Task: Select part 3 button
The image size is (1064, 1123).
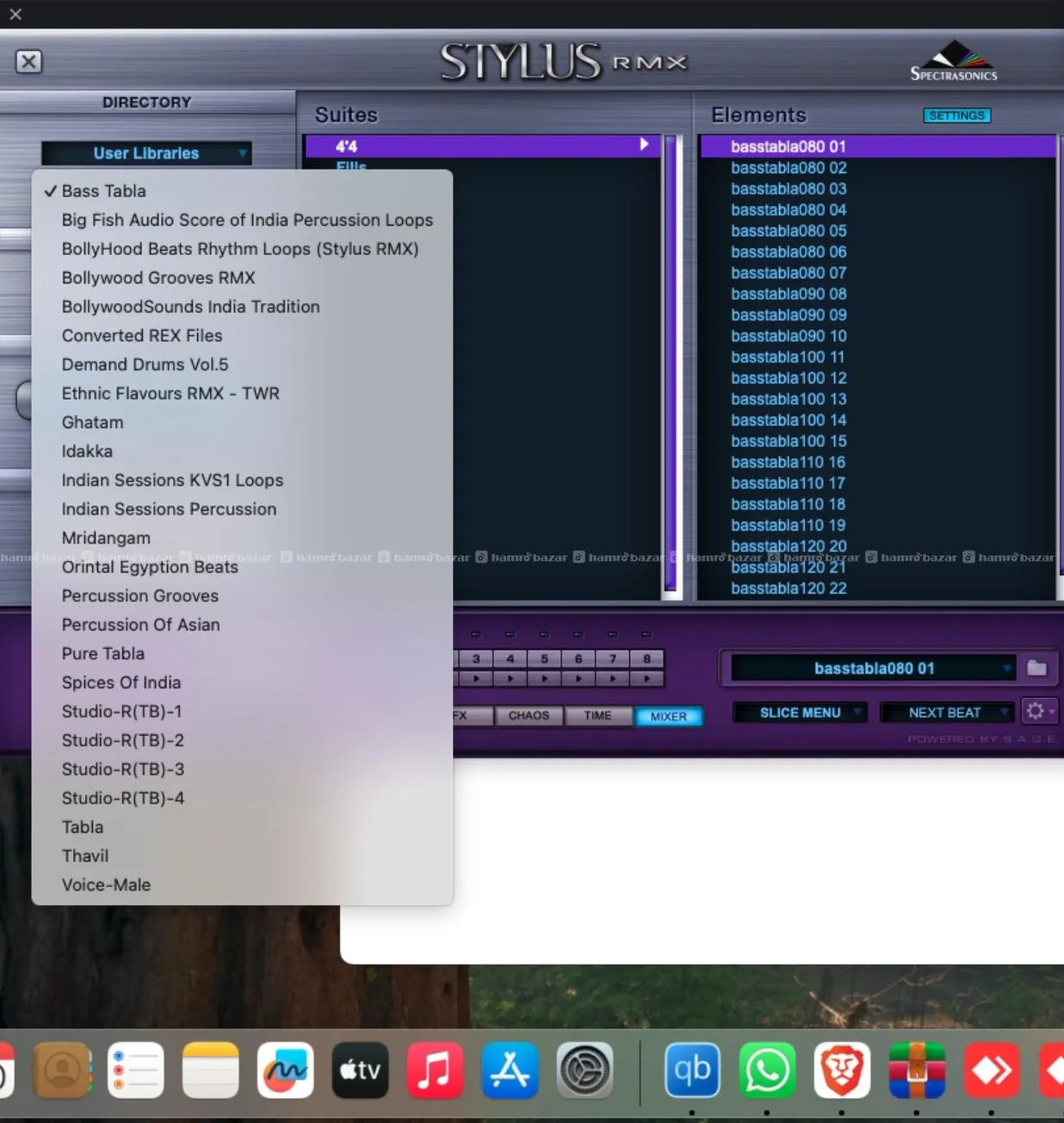Action: pos(475,659)
